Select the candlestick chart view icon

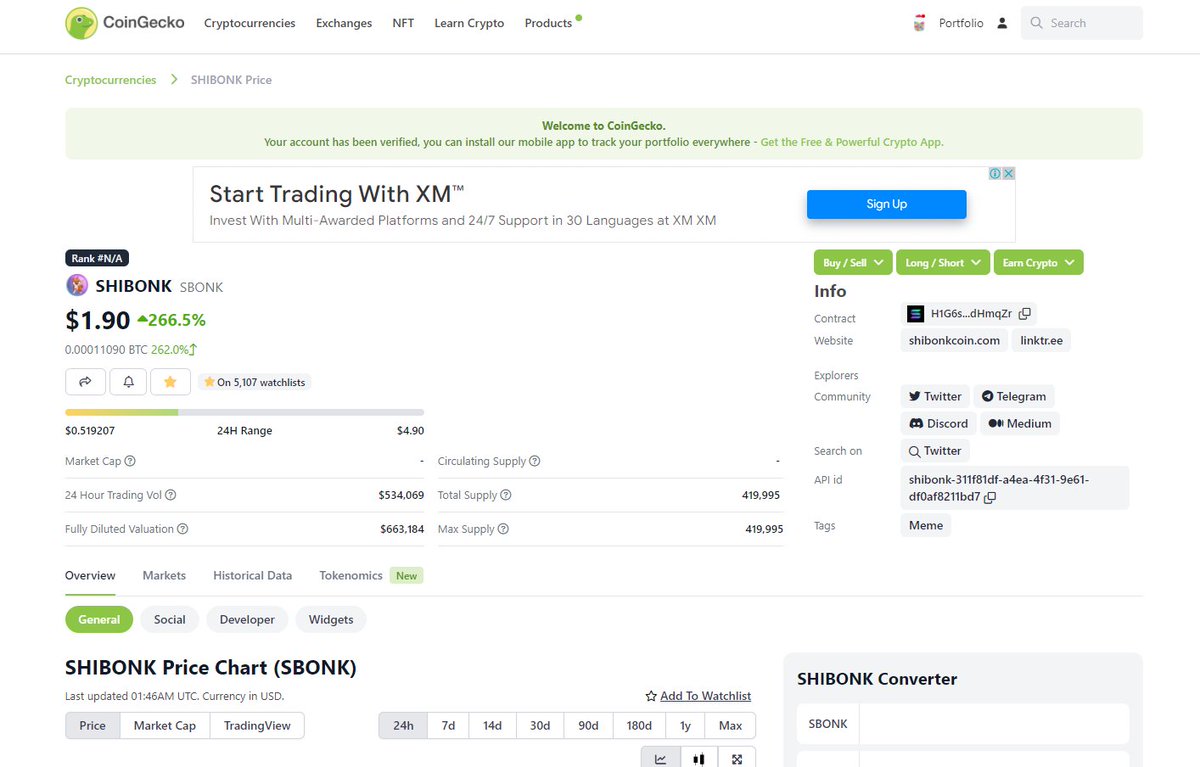pos(699,759)
